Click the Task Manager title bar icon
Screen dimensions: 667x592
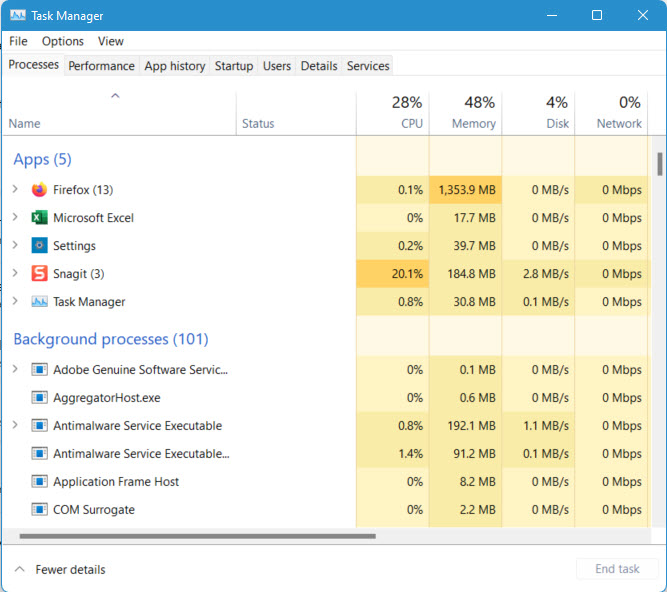[x=18, y=16]
